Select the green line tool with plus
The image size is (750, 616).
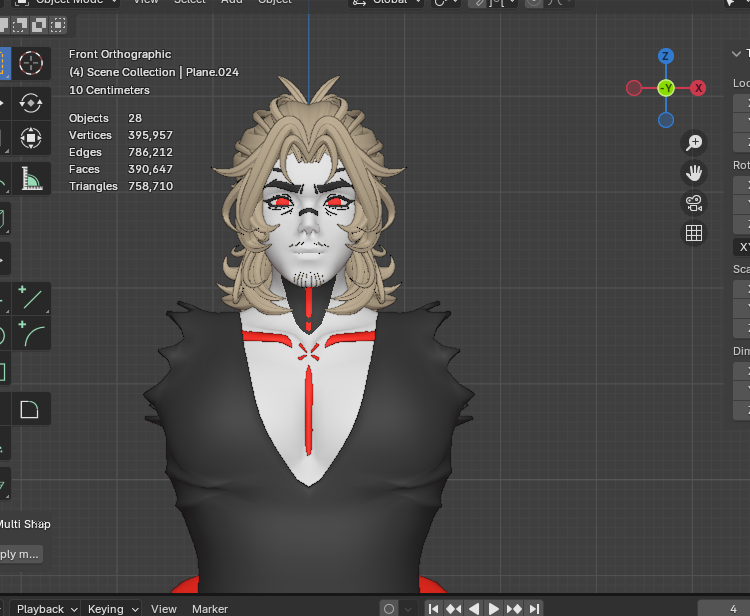31,298
